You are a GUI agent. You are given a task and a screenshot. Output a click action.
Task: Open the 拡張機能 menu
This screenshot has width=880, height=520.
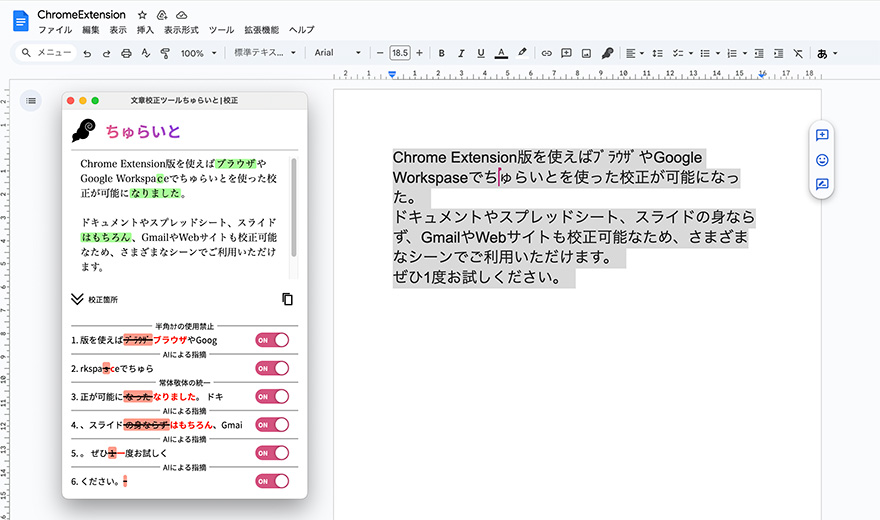click(x=262, y=30)
